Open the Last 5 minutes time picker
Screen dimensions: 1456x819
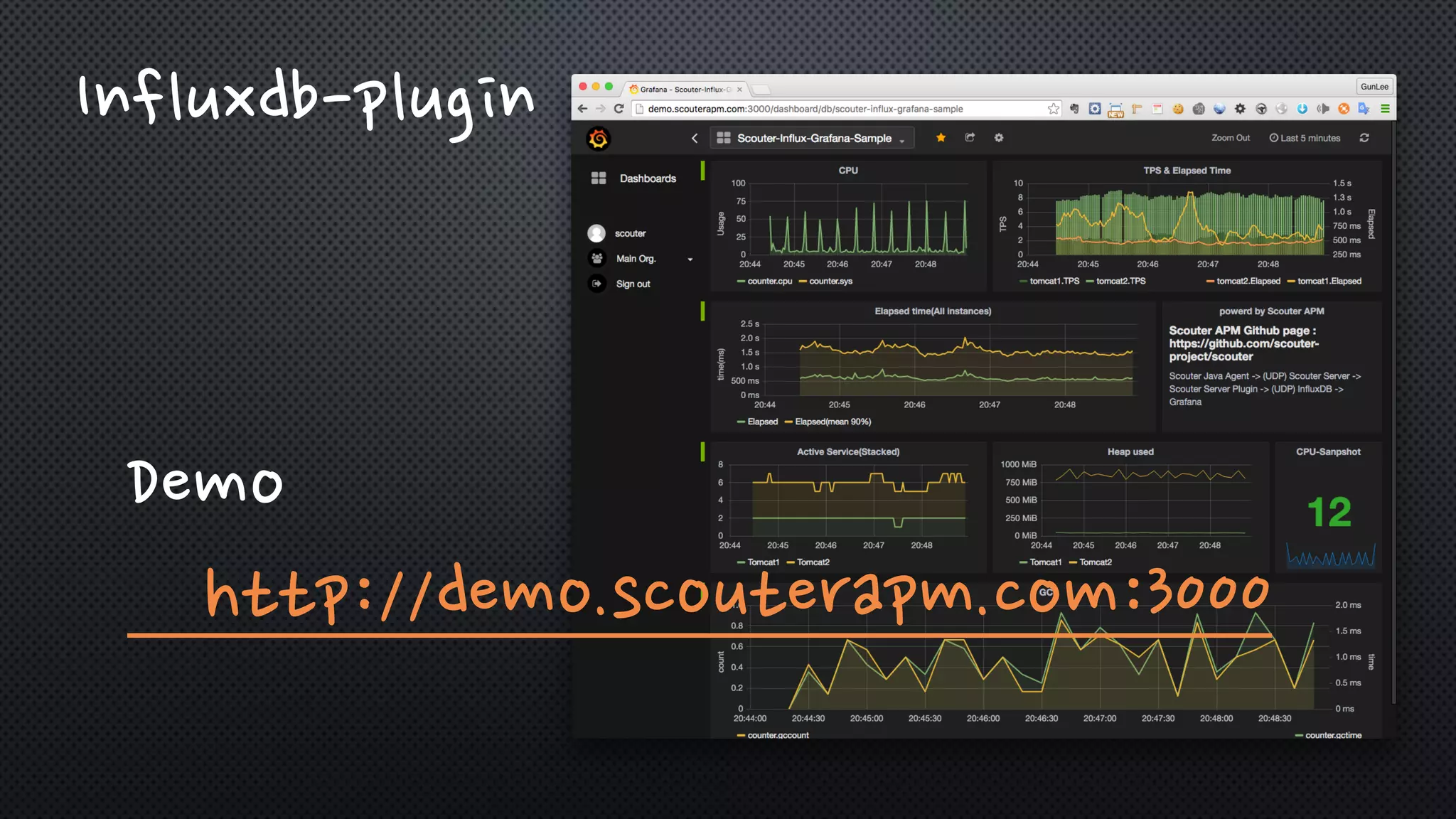(1305, 138)
